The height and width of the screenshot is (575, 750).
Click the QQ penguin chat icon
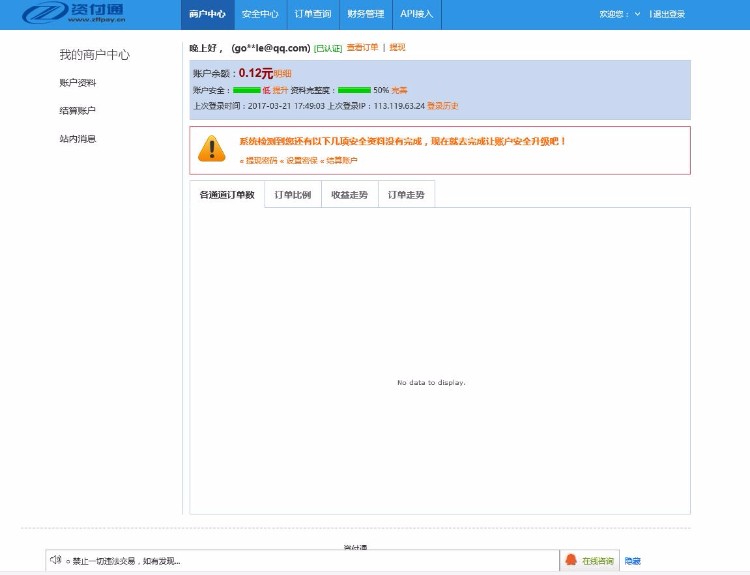click(571, 560)
